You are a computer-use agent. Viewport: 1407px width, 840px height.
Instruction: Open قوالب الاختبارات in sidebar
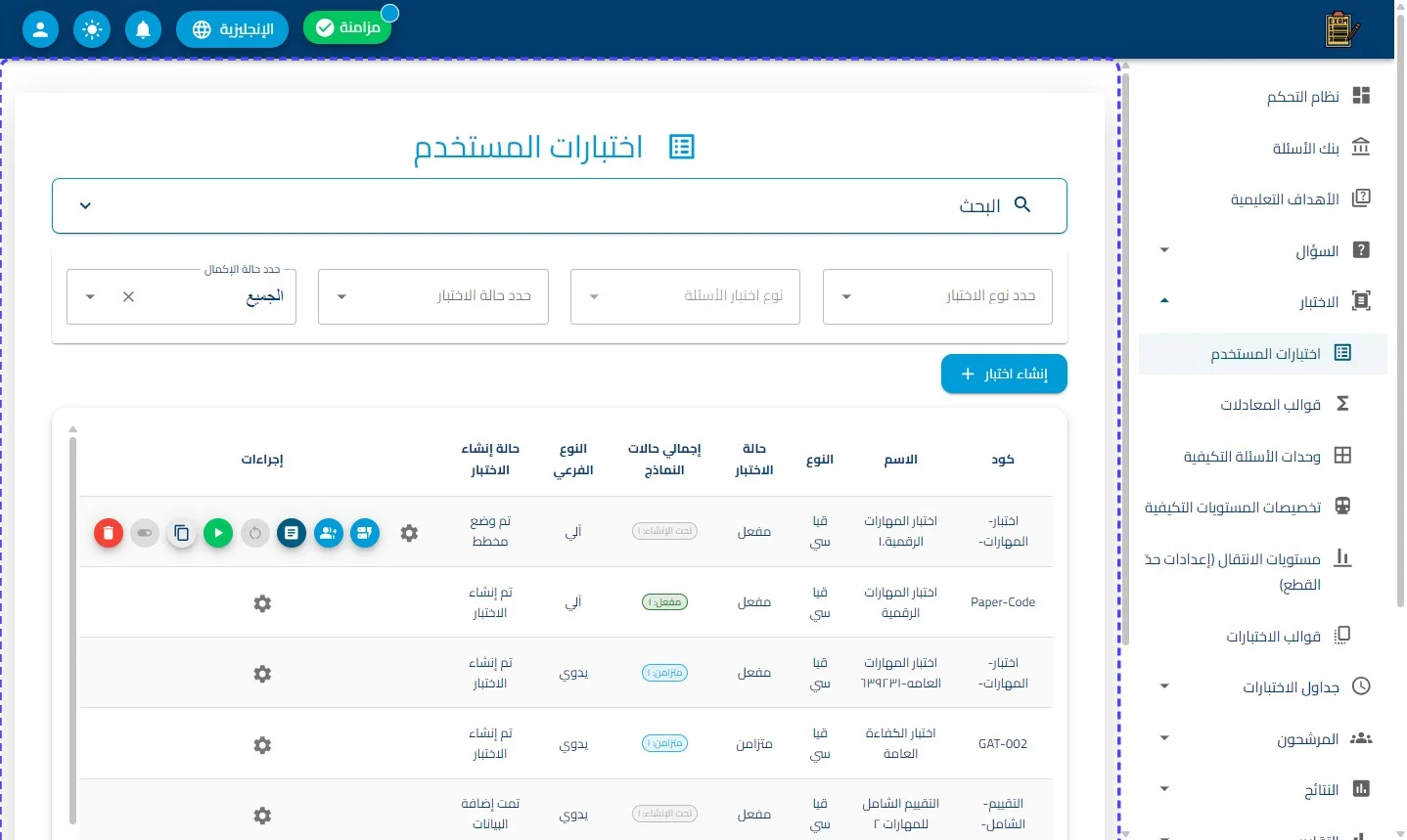[1263, 636]
